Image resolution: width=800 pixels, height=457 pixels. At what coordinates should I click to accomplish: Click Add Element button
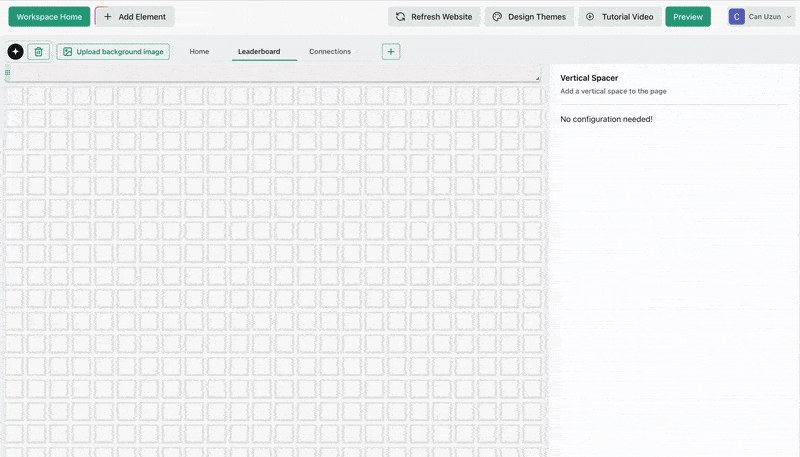tap(135, 17)
